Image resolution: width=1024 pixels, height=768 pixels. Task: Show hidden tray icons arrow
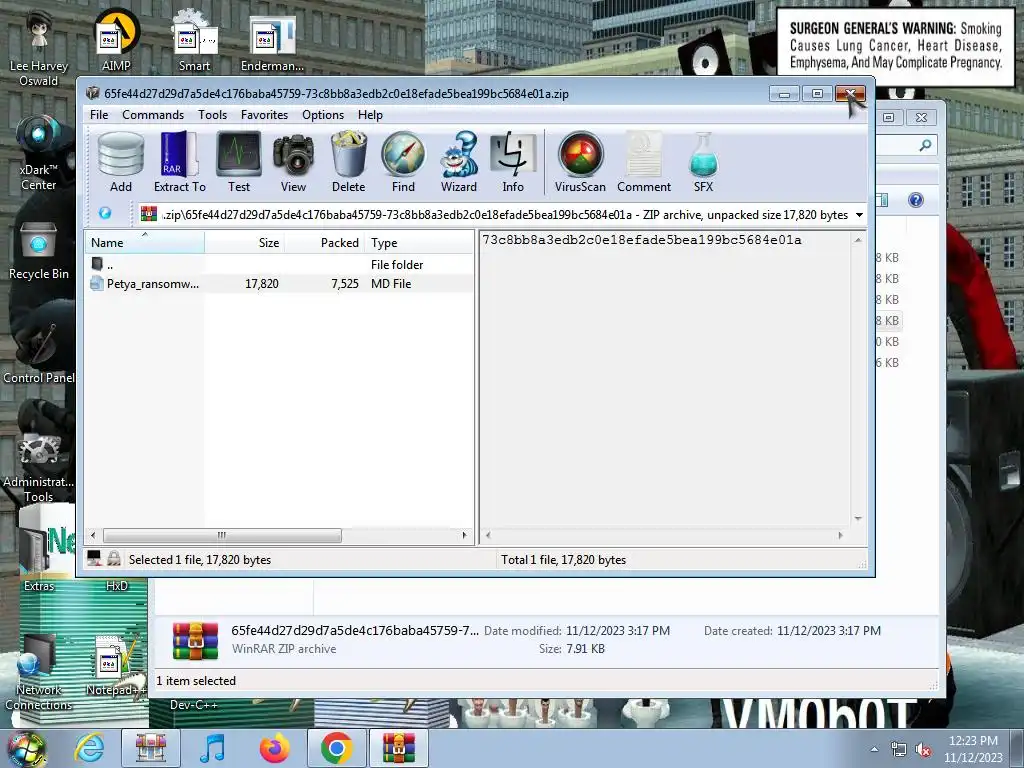tap(874, 750)
